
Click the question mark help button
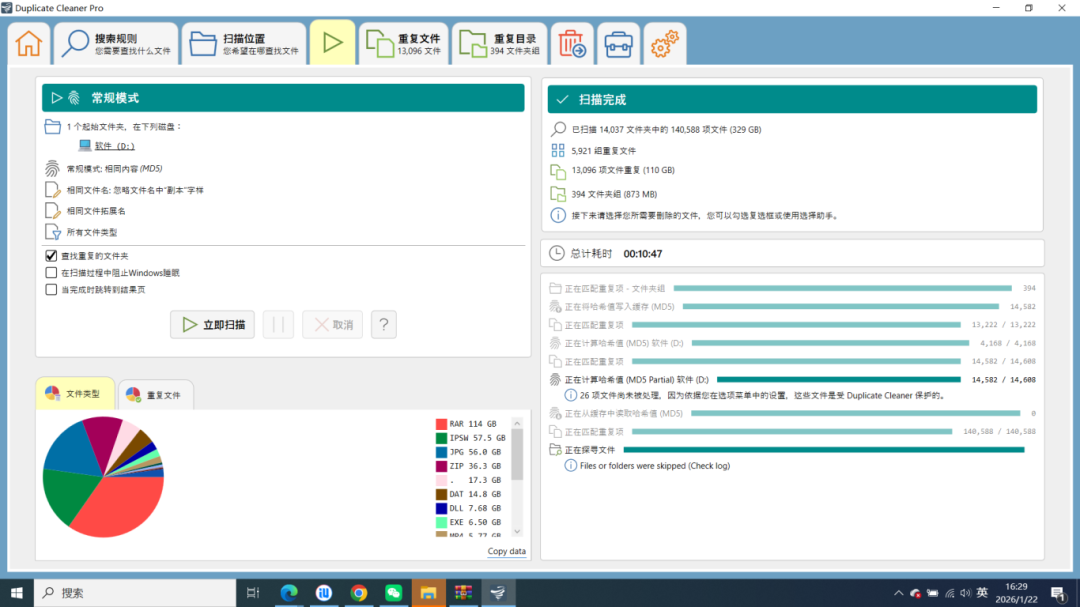click(384, 325)
